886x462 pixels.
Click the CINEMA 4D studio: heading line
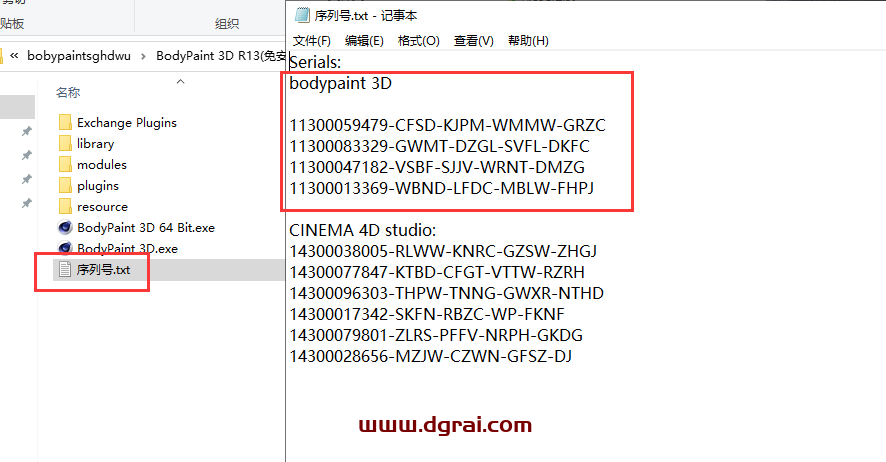(x=363, y=230)
